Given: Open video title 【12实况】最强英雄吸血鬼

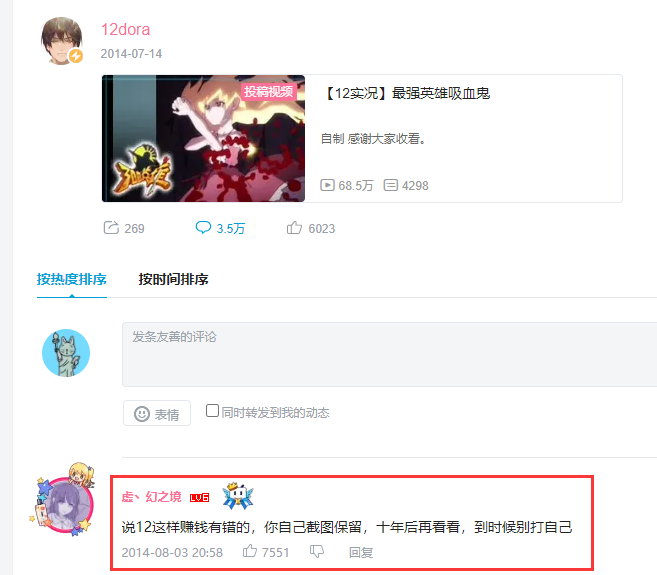Looking at the screenshot, I should 406,93.
